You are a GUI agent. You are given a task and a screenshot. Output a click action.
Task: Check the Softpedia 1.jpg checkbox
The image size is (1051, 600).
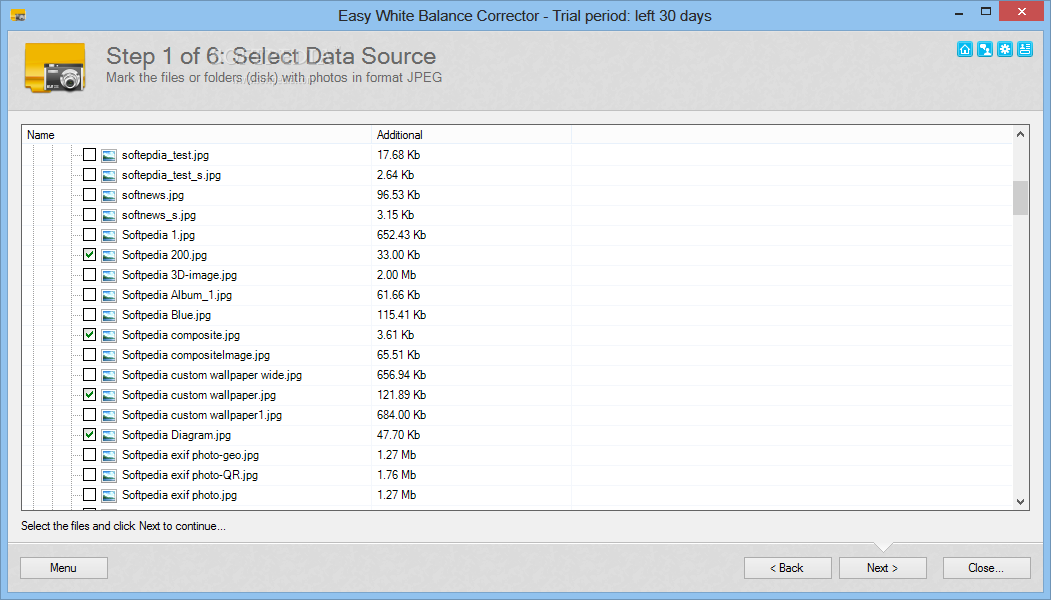(89, 235)
